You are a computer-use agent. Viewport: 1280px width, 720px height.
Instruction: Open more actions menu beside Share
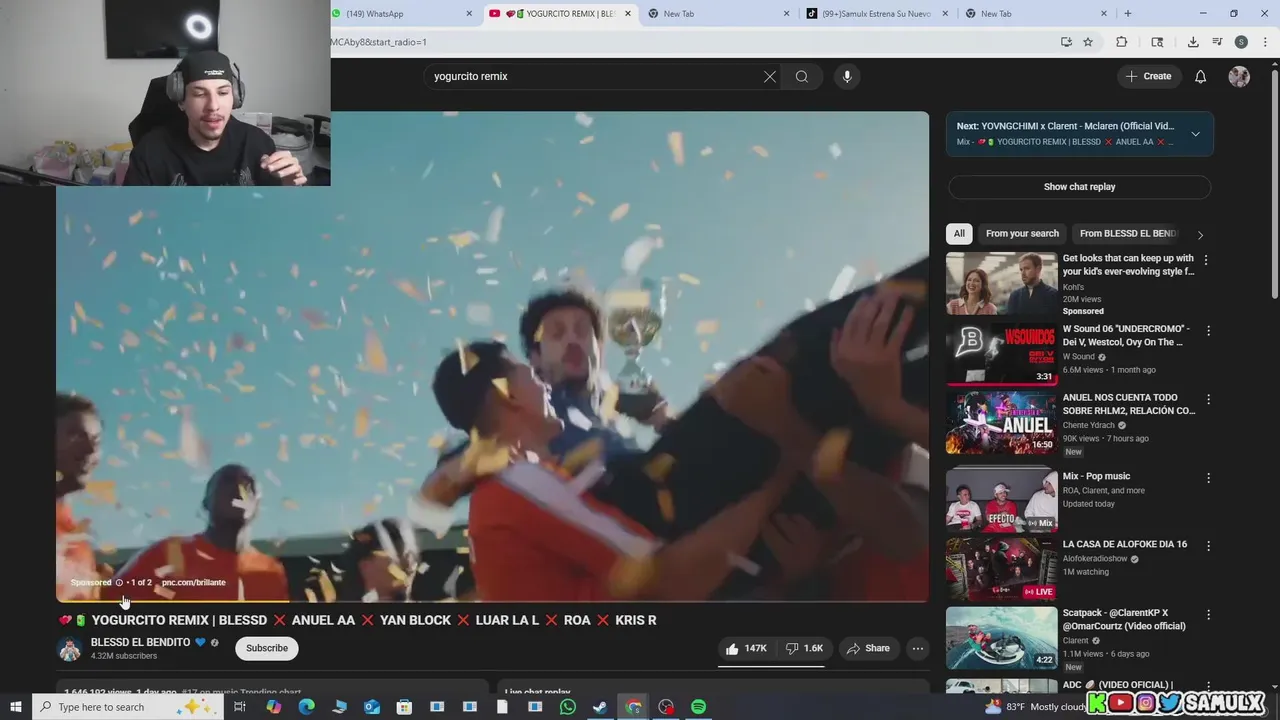click(x=917, y=649)
